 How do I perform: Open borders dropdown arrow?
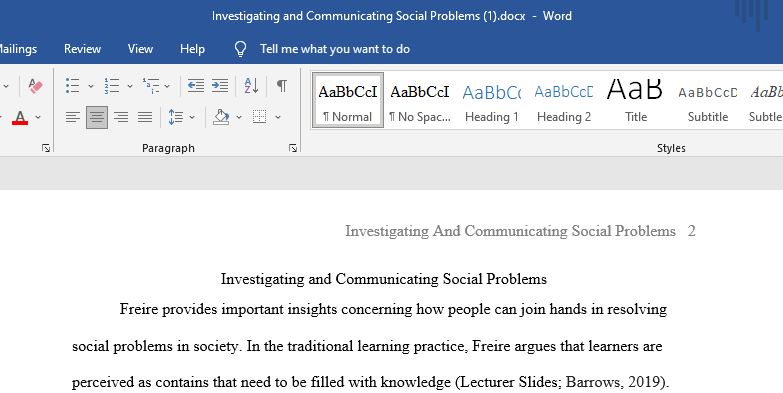tap(278, 117)
